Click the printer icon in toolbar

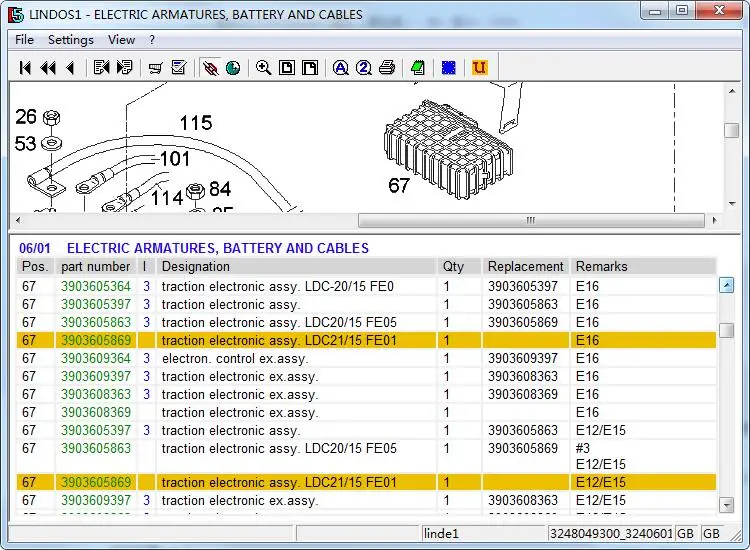coord(387,68)
